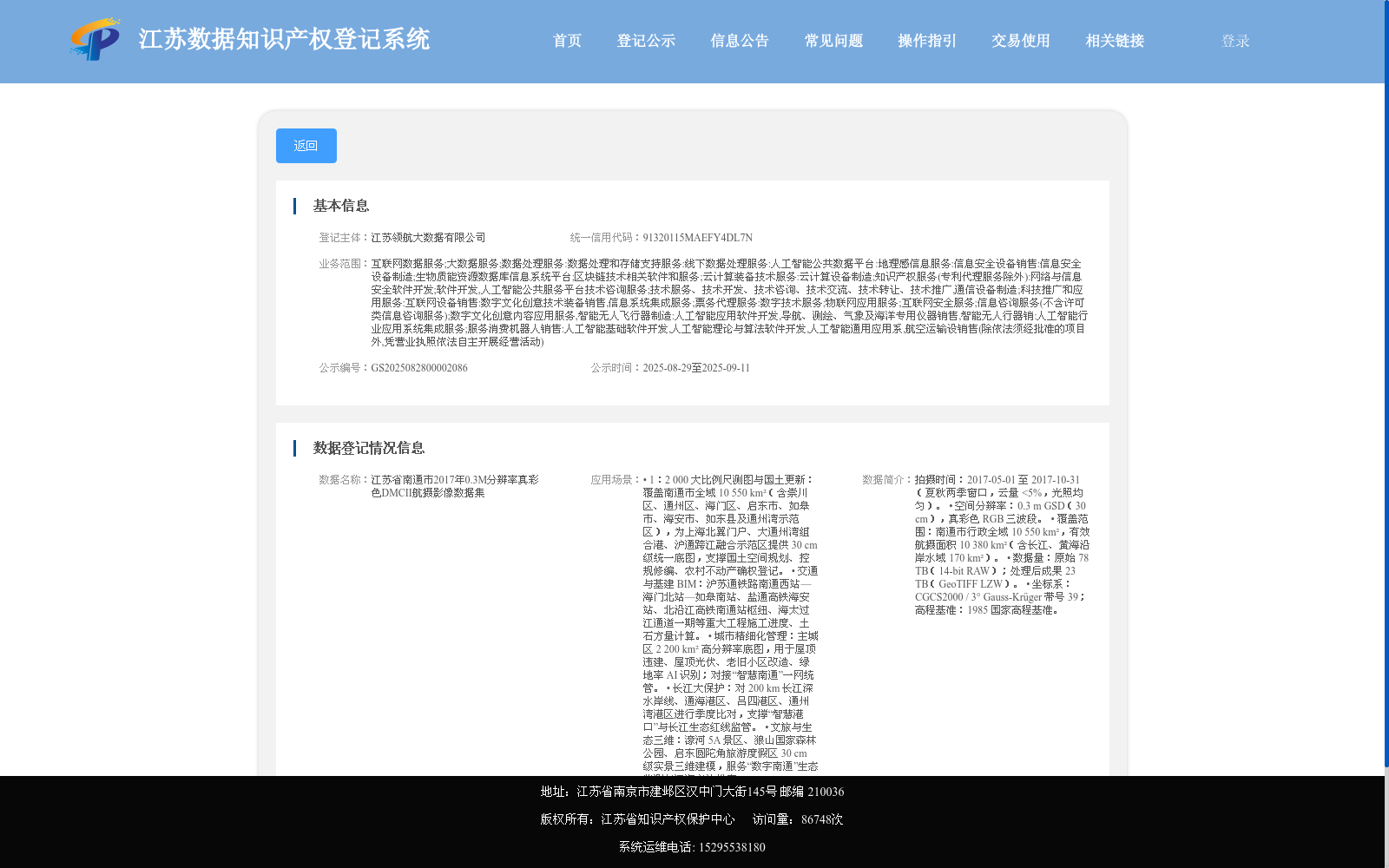Click the business scope paragraph text
Image resolution: width=1389 pixels, height=868 pixels.
[x=729, y=303]
